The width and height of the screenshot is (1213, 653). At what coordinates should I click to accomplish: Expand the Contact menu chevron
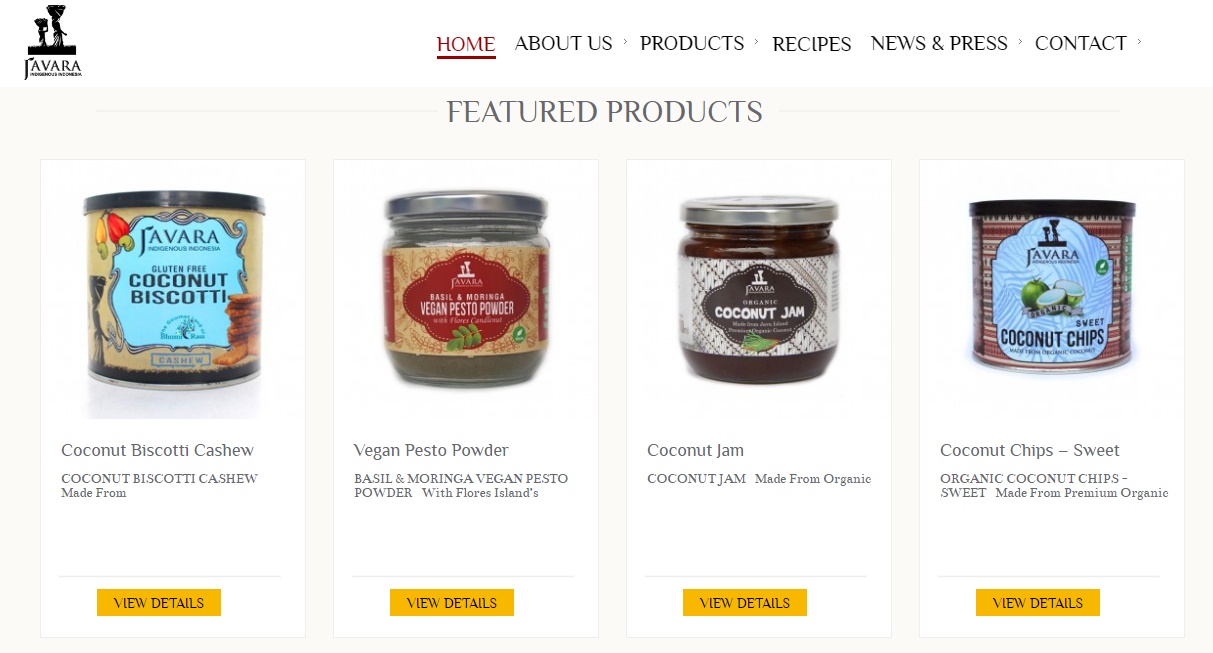pos(1139,42)
